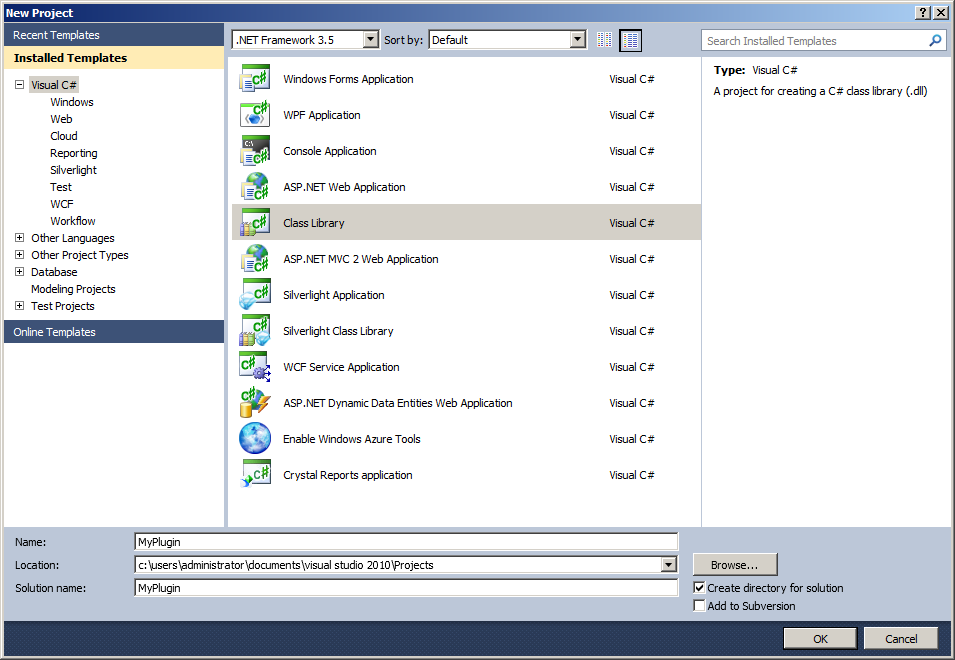Select the Modeling Projects node
This screenshot has height=660, width=955.
[73, 289]
